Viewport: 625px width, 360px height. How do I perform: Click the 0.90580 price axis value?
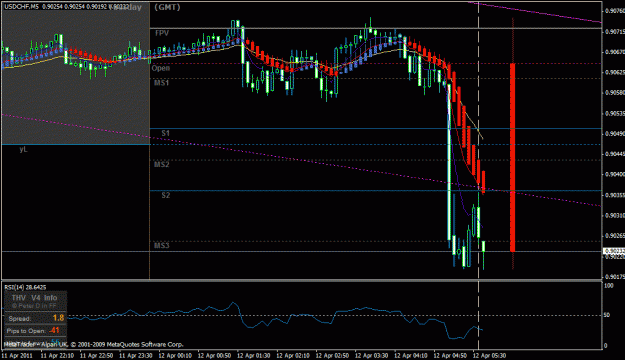click(x=614, y=93)
